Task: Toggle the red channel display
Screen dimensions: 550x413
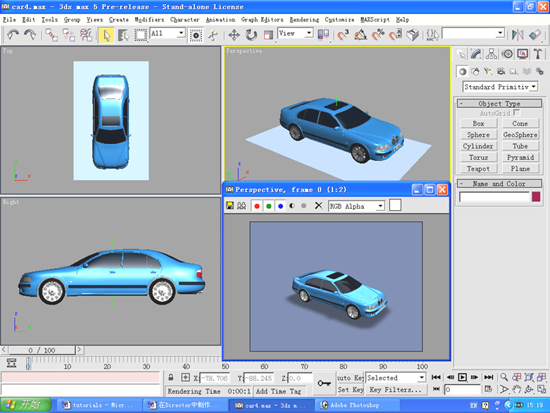Action: tap(257, 206)
